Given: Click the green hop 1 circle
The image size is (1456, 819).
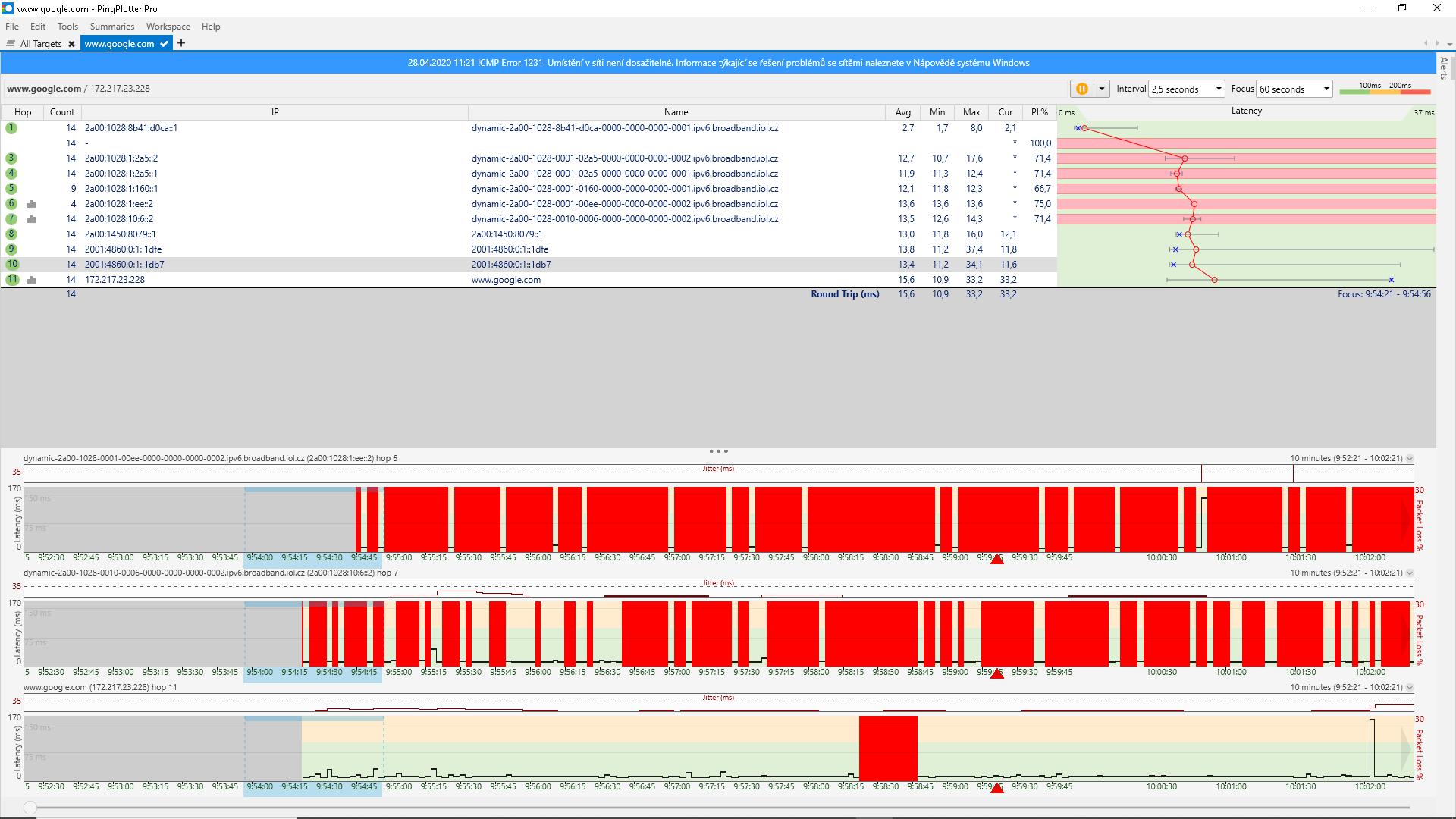Looking at the screenshot, I should (x=11, y=128).
